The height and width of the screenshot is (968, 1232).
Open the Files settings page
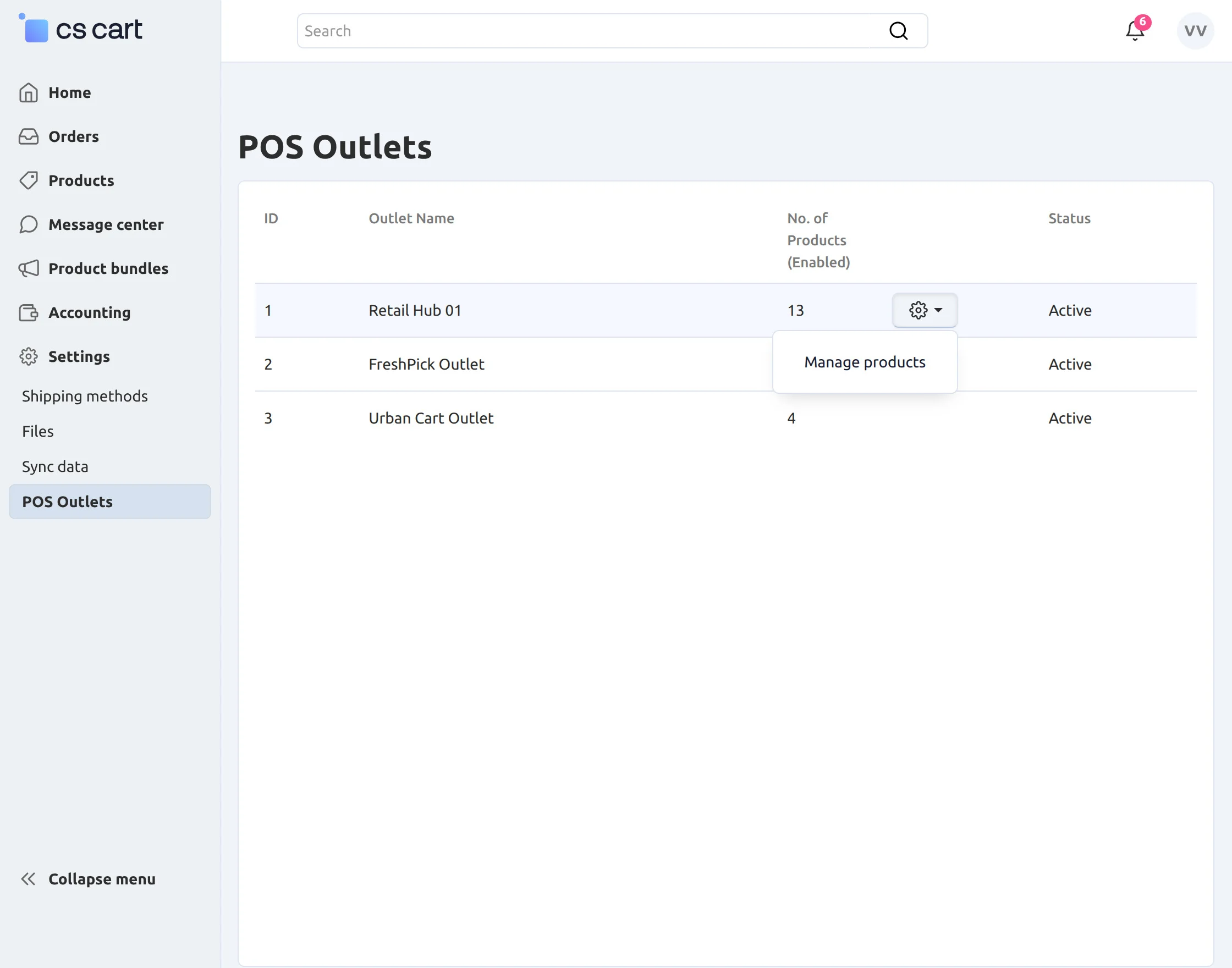pyautogui.click(x=38, y=431)
